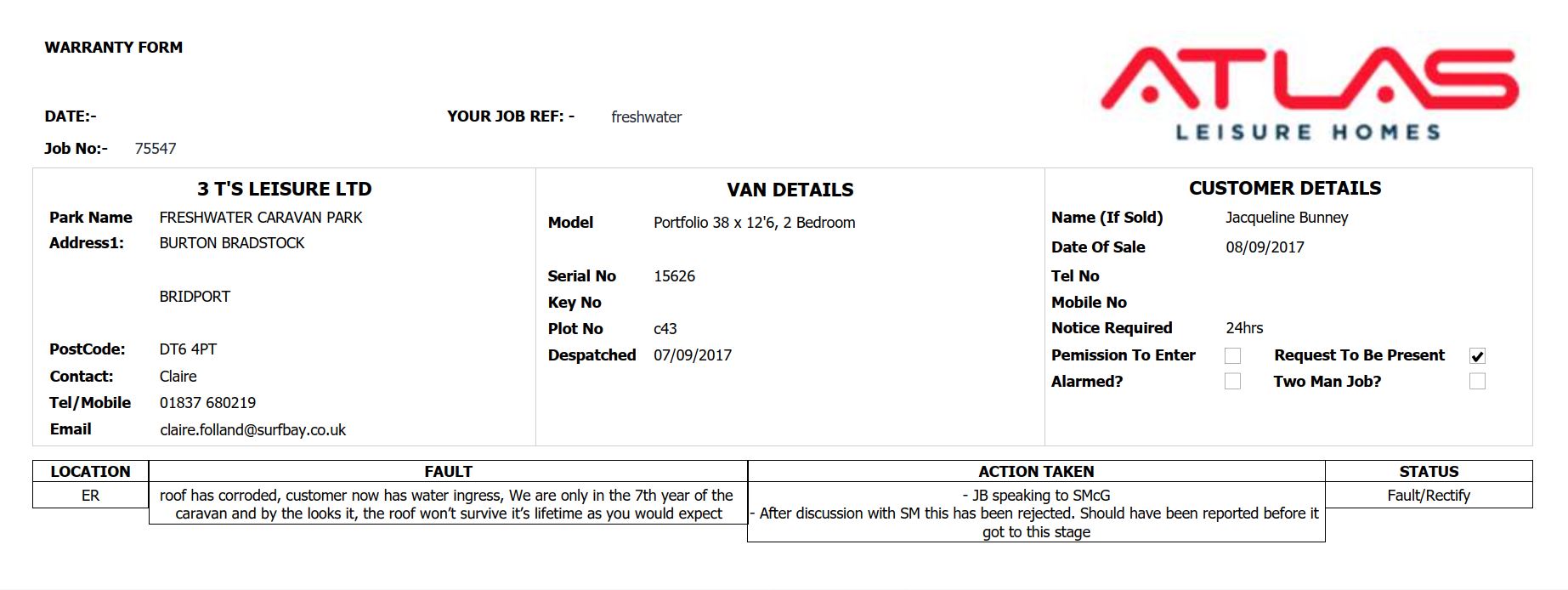Click the Despatched date 07/09/2017
This screenshot has width=1568, height=590.
pyautogui.click(x=692, y=355)
